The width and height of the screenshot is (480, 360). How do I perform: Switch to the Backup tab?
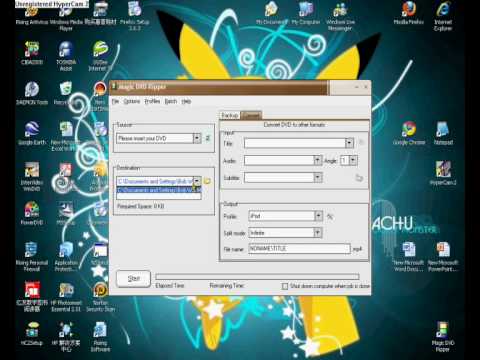(230, 115)
